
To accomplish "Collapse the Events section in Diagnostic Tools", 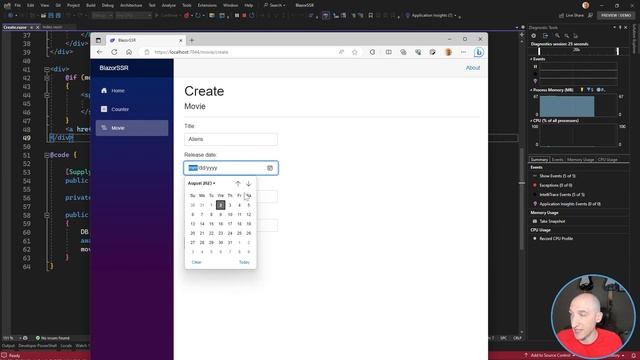I will pyautogui.click(x=531, y=59).
